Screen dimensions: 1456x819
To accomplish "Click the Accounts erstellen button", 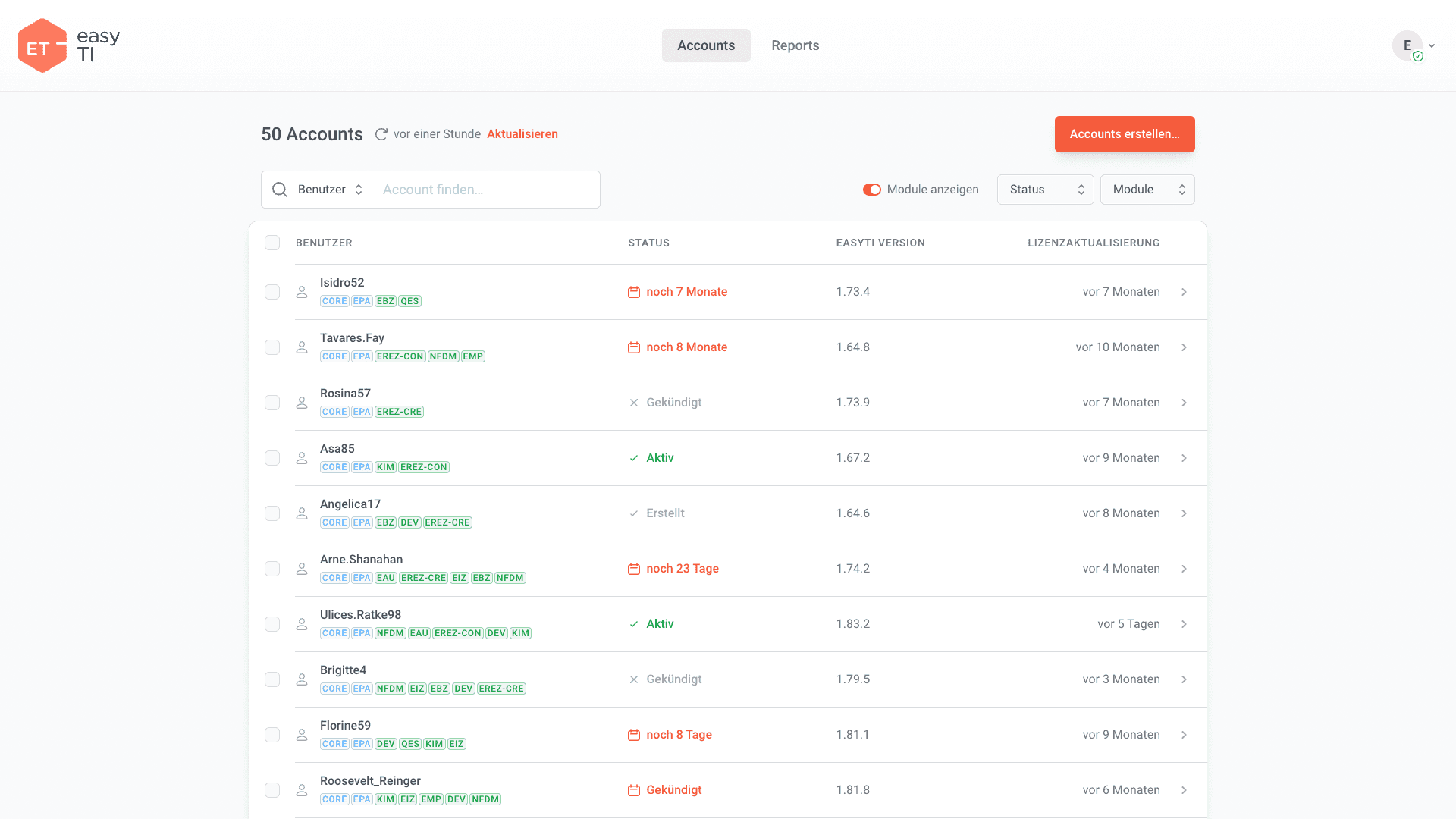I will tap(1124, 134).
